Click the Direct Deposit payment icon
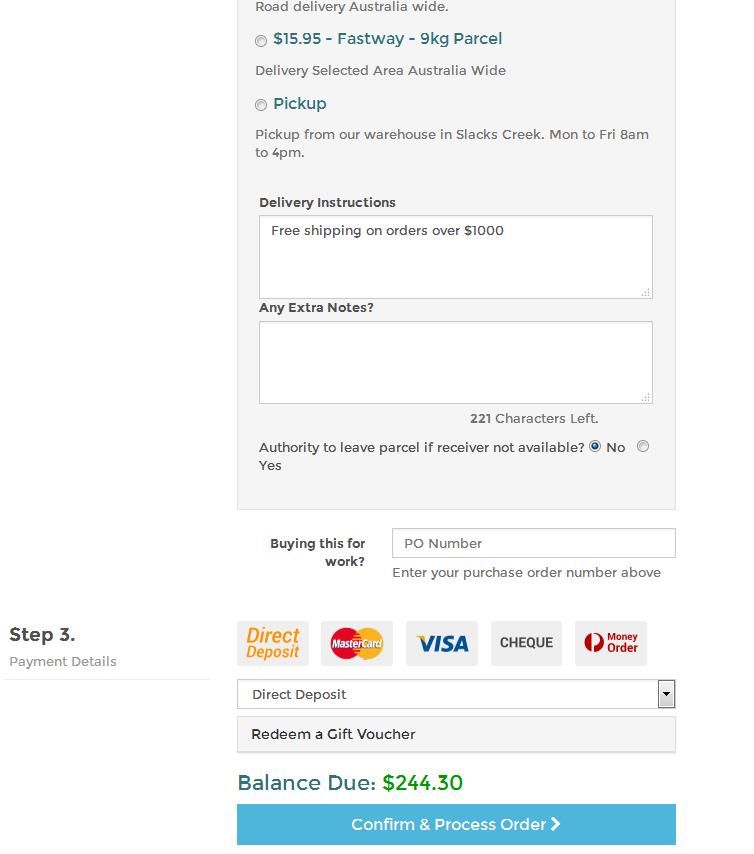Viewport: 754px width, 854px height. coord(272,643)
